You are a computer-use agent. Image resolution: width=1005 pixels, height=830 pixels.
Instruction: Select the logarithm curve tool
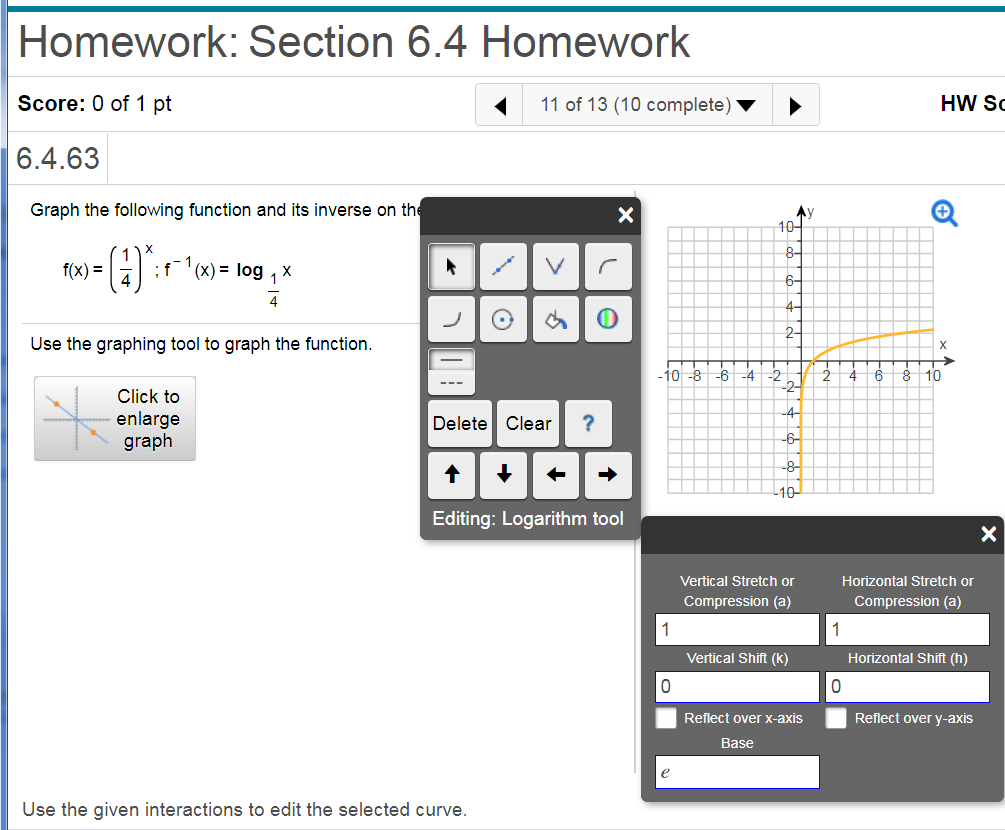click(451, 318)
